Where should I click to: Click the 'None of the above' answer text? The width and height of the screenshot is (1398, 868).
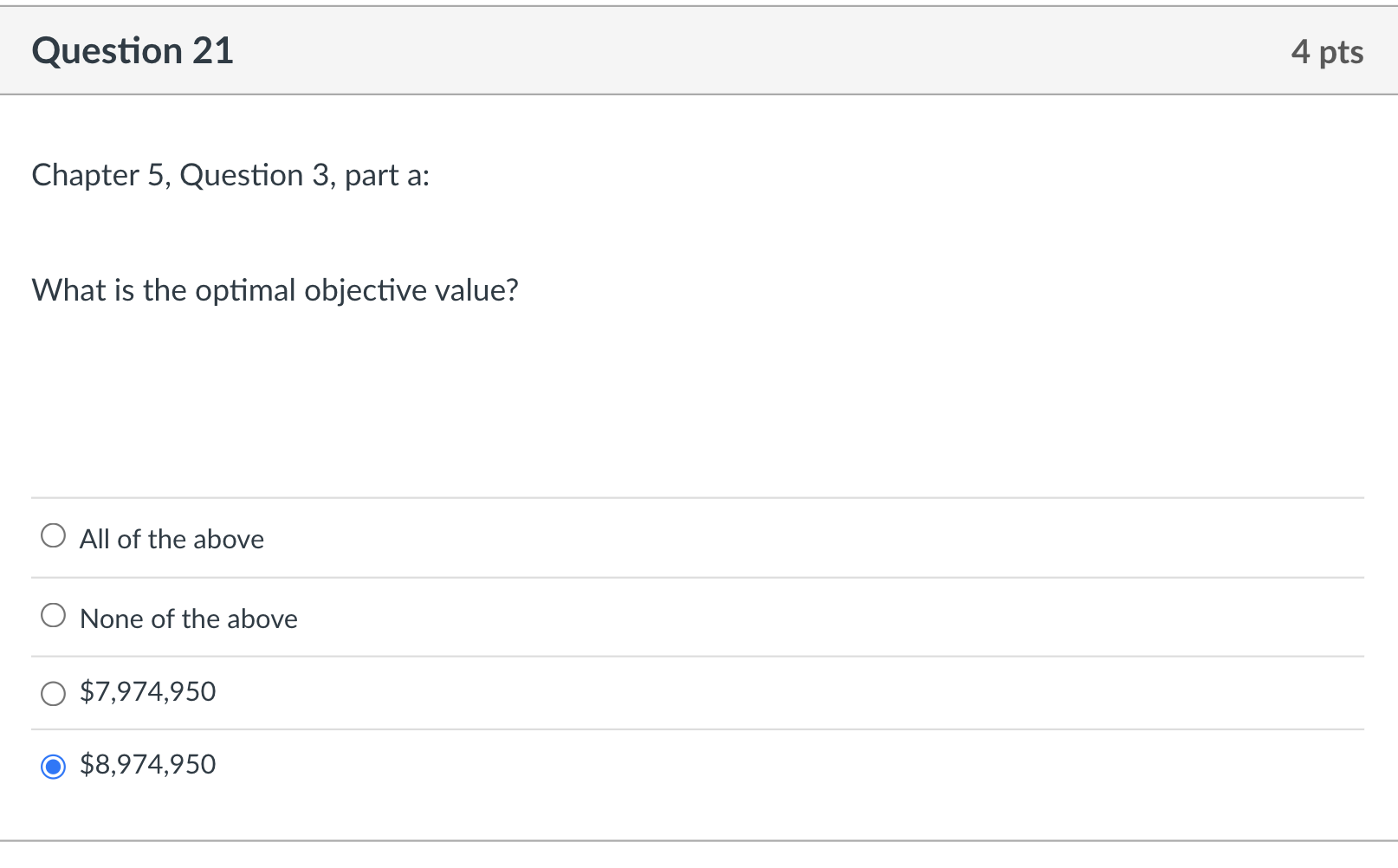pyautogui.click(x=188, y=619)
